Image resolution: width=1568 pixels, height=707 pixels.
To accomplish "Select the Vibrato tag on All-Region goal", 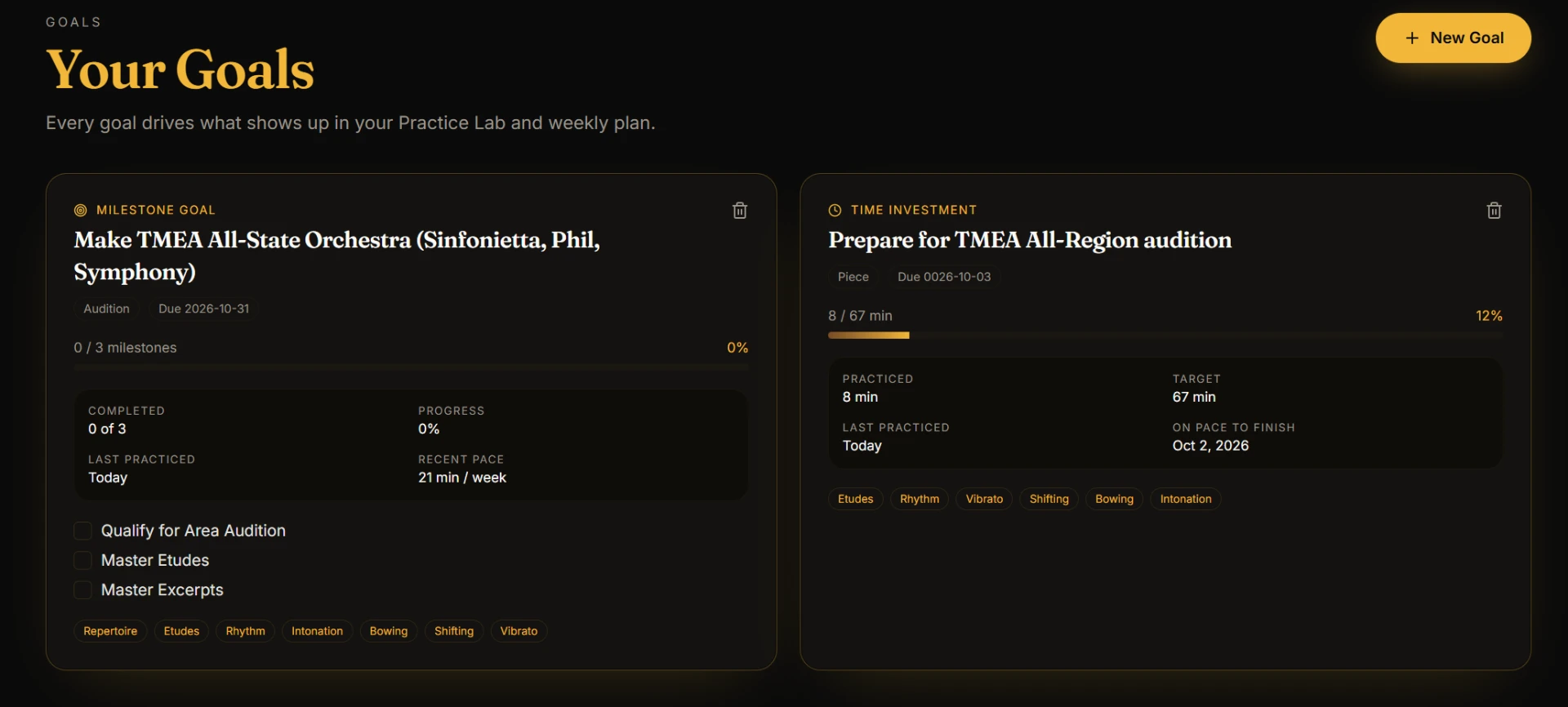I will pyautogui.click(x=984, y=499).
